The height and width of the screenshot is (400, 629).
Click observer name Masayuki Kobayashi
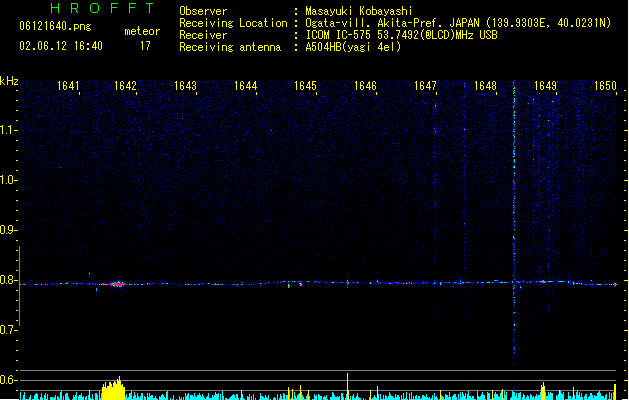pyautogui.click(x=359, y=11)
